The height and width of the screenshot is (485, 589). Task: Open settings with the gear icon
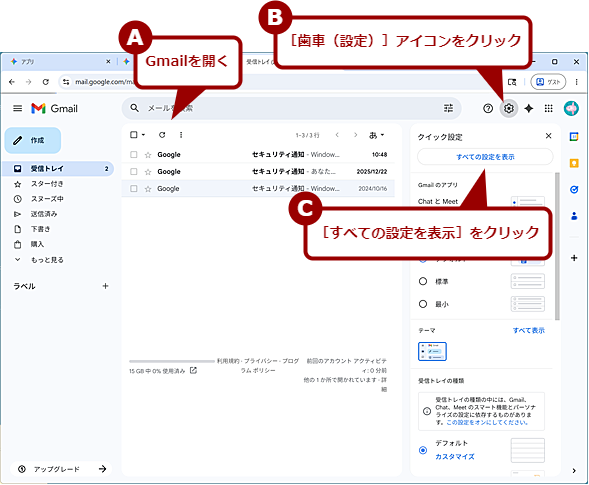tap(509, 109)
